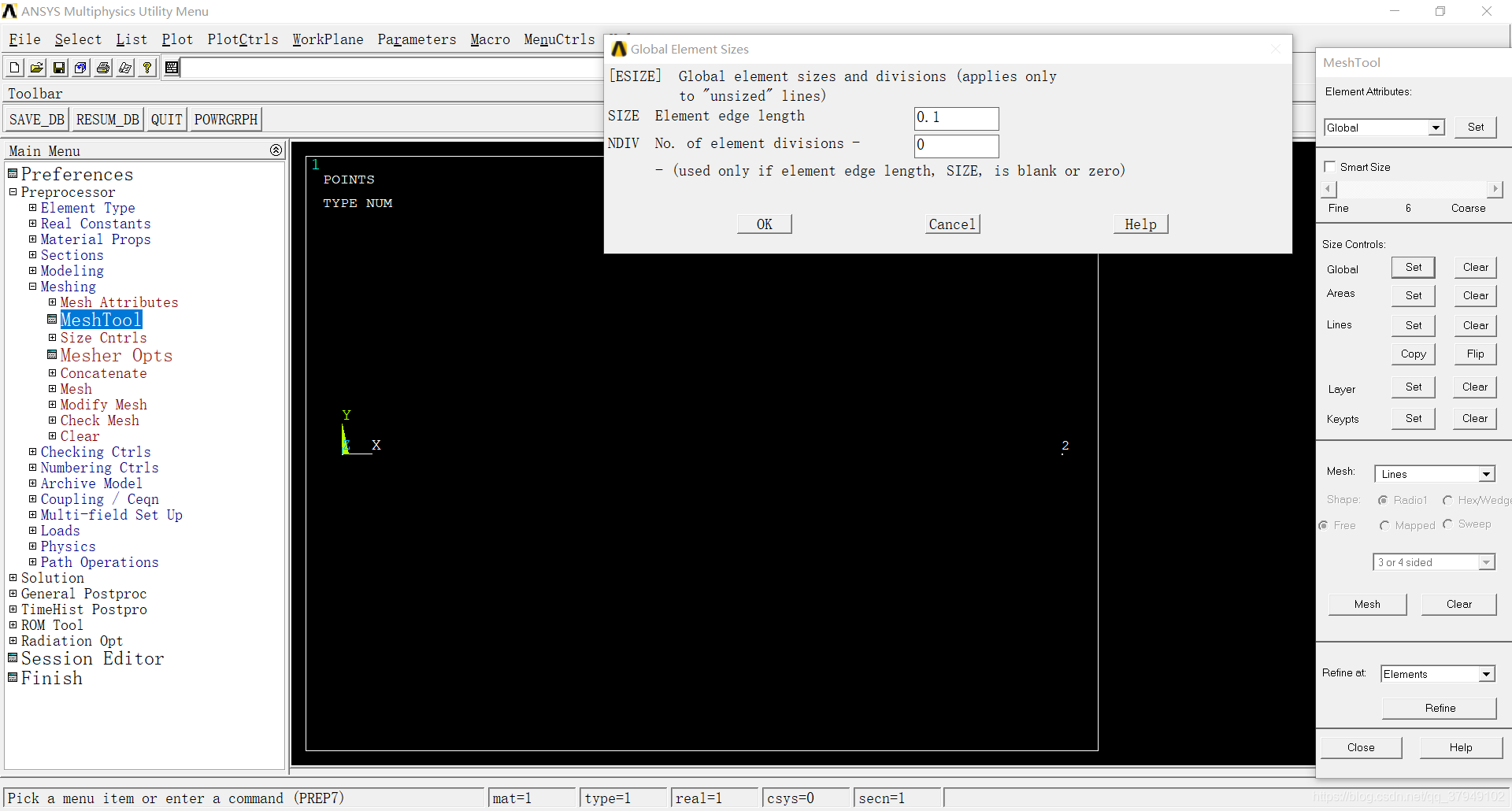Enable the Smart Size checkbox
Image resolution: width=1512 pixels, height=811 pixels.
(1330, 167)
